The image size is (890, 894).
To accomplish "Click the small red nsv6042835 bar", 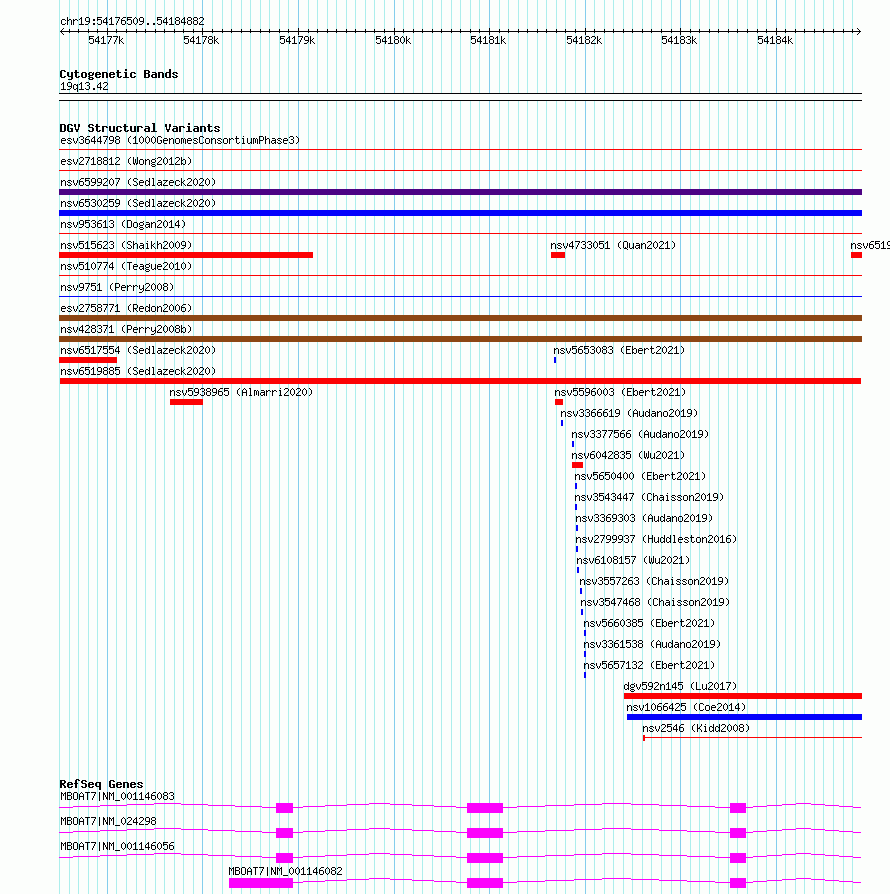I will pyautogui.click(x=578, y=465).
